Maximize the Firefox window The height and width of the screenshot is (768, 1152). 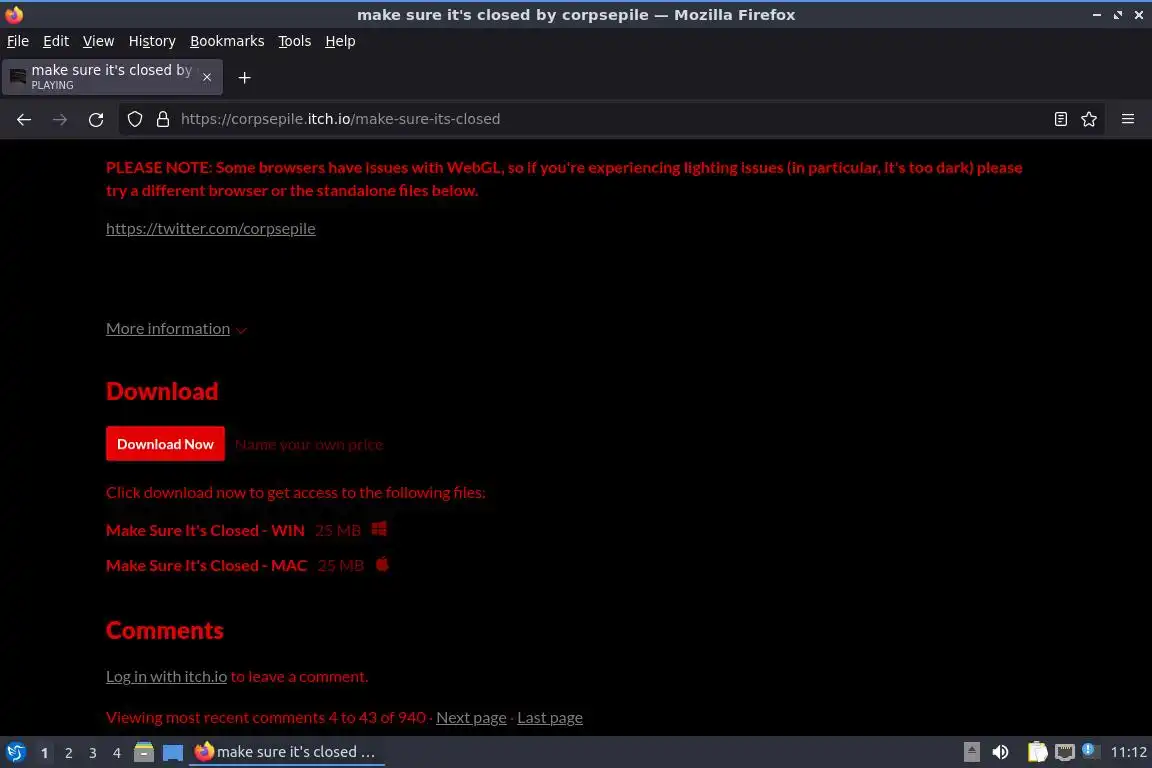point(1117,15)
